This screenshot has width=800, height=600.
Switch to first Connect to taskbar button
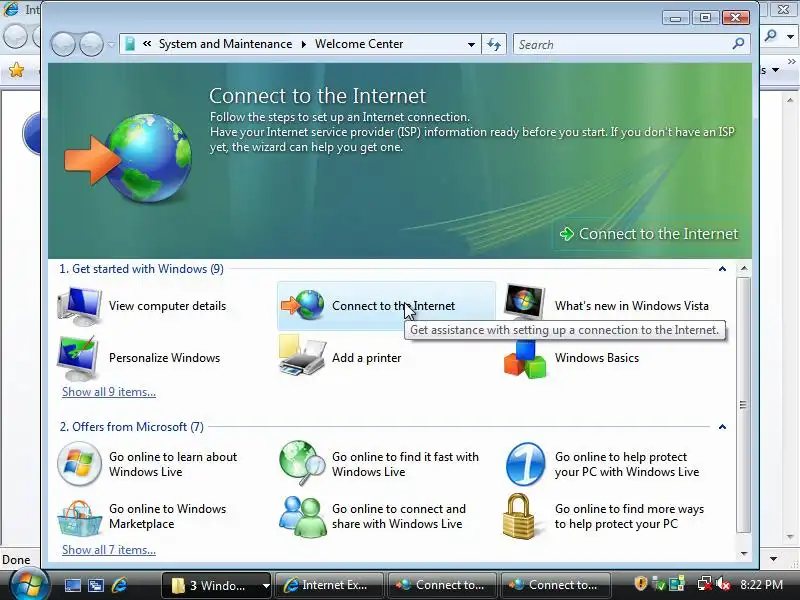pos(442,585)
